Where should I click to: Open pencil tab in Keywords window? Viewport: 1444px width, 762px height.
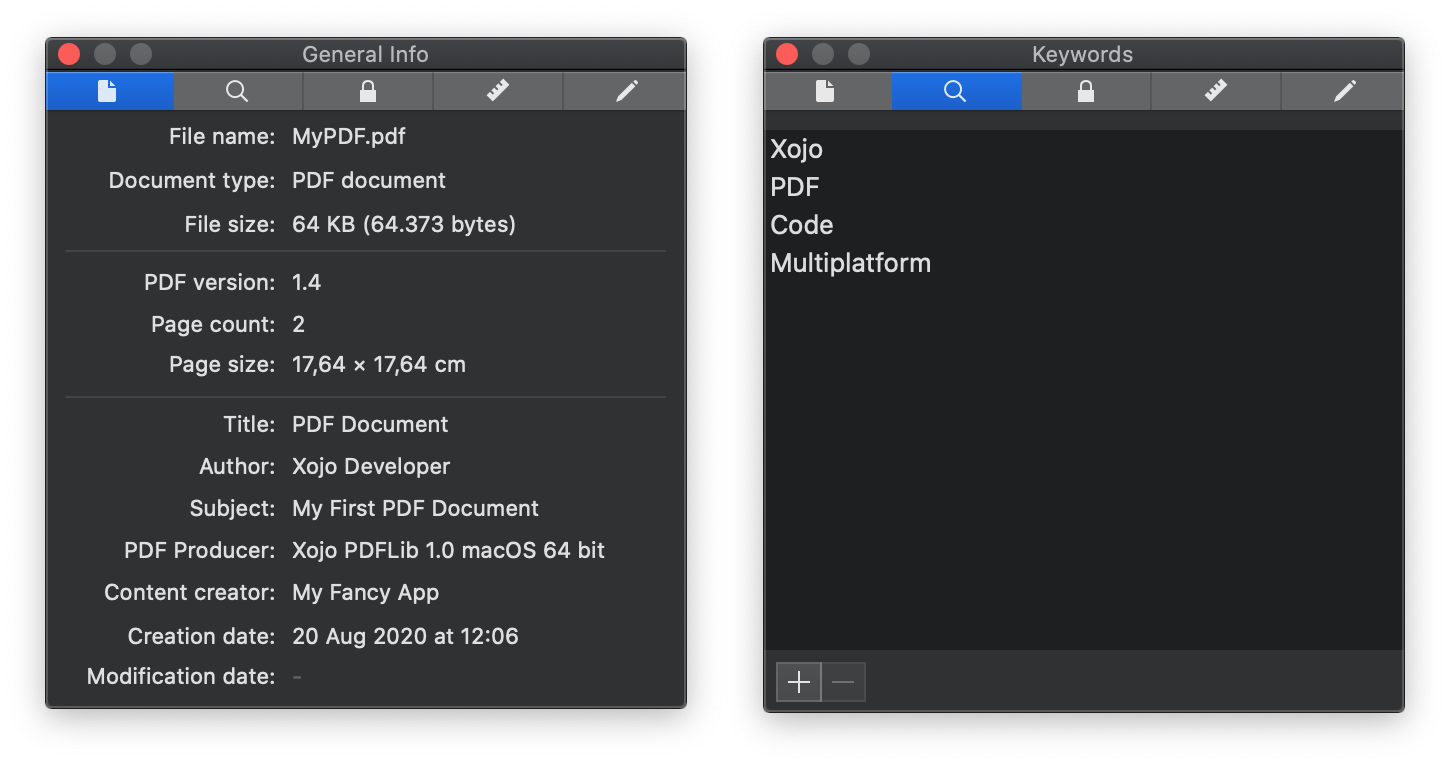(1343, 91)
